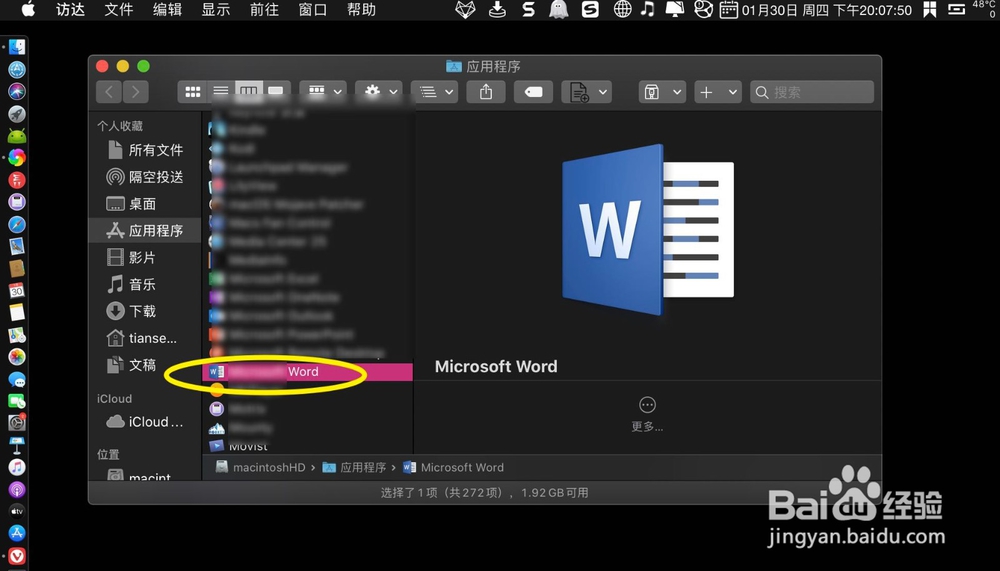Click the ghost icon in menu bar
Viewport: 1000px width, 571px height.
pyautogui.click(x=559, y=10)
